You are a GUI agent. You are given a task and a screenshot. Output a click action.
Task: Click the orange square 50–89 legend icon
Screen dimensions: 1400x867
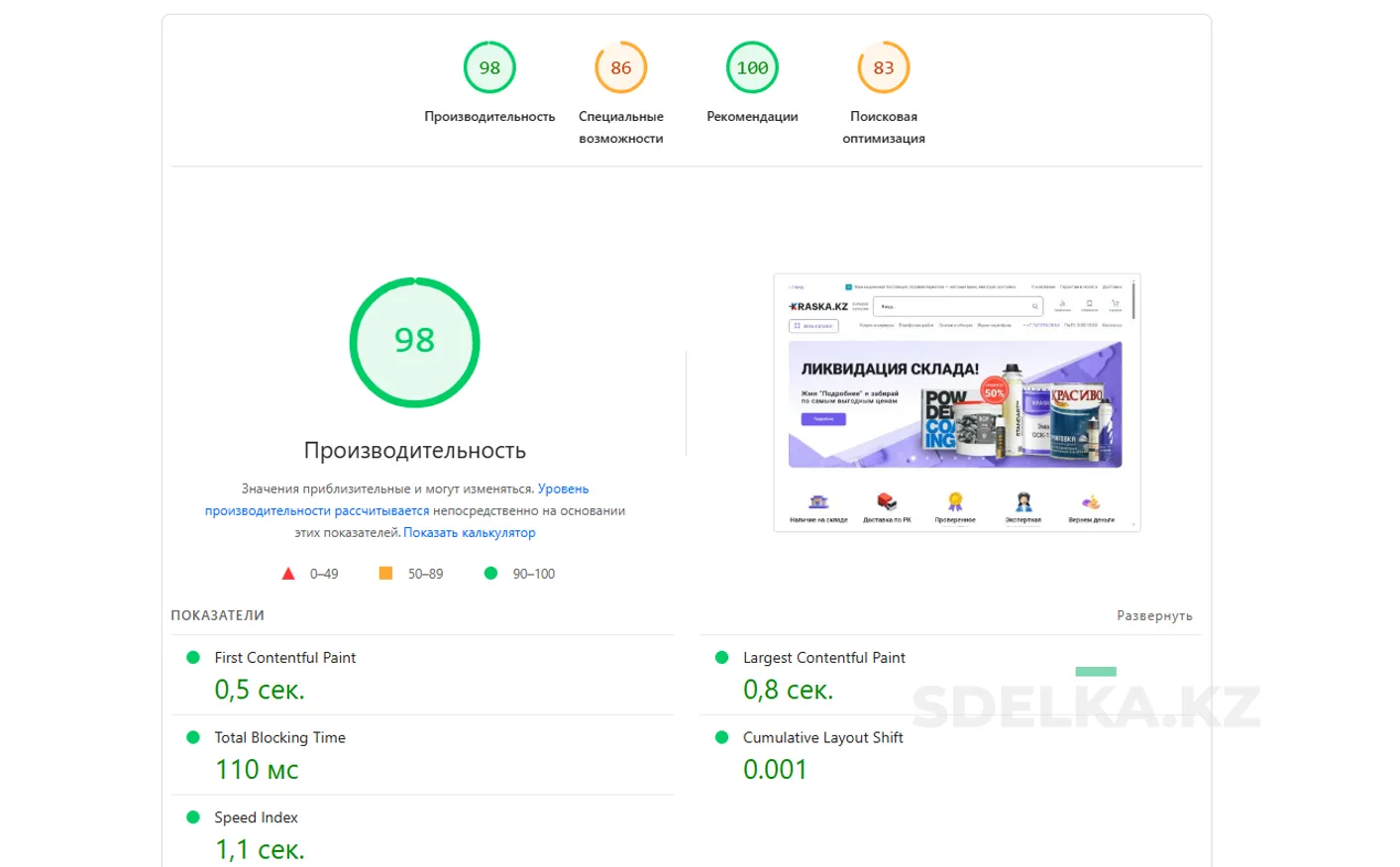coord(385,574)
